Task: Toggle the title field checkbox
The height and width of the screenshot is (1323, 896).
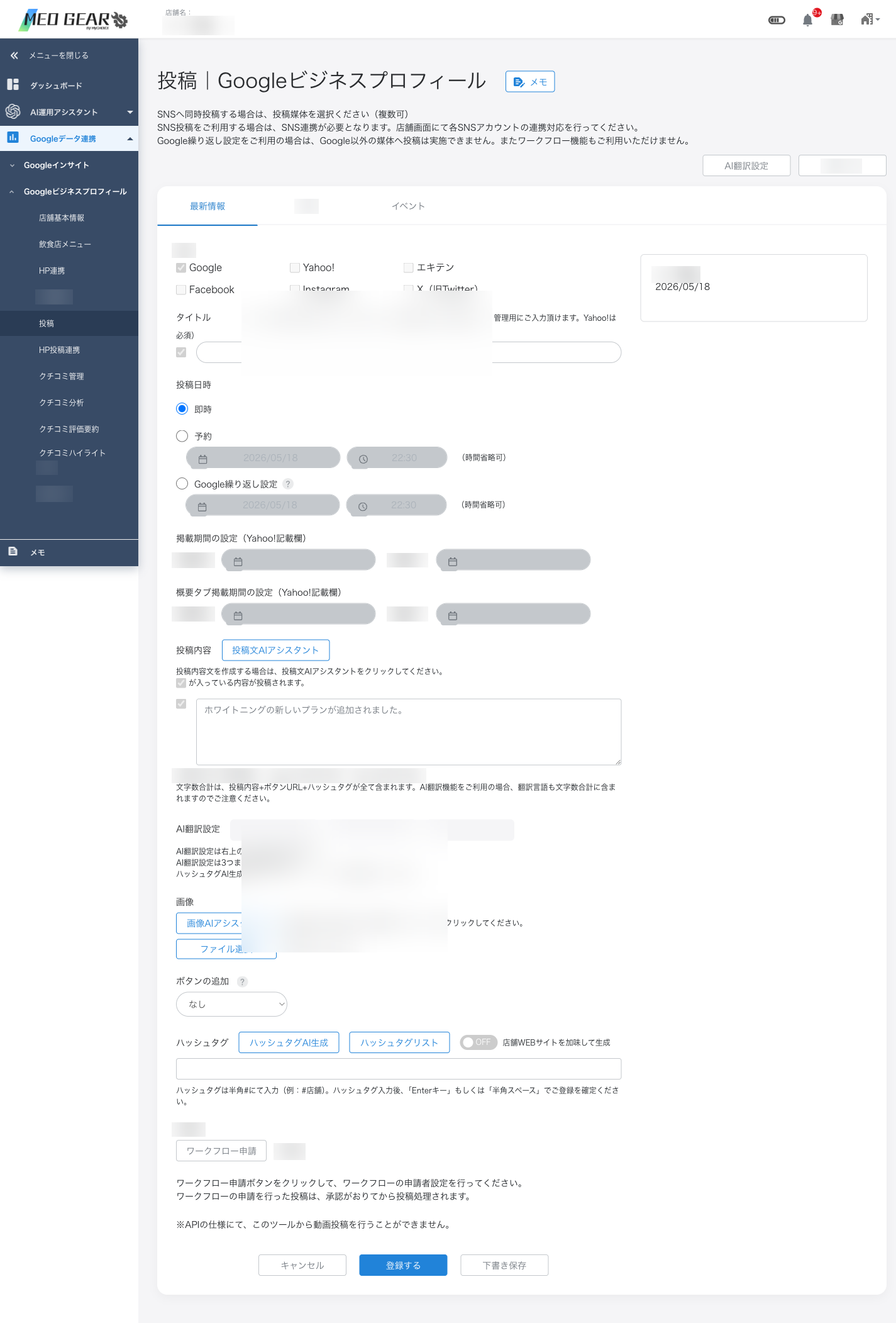Action: pos(181,352)
